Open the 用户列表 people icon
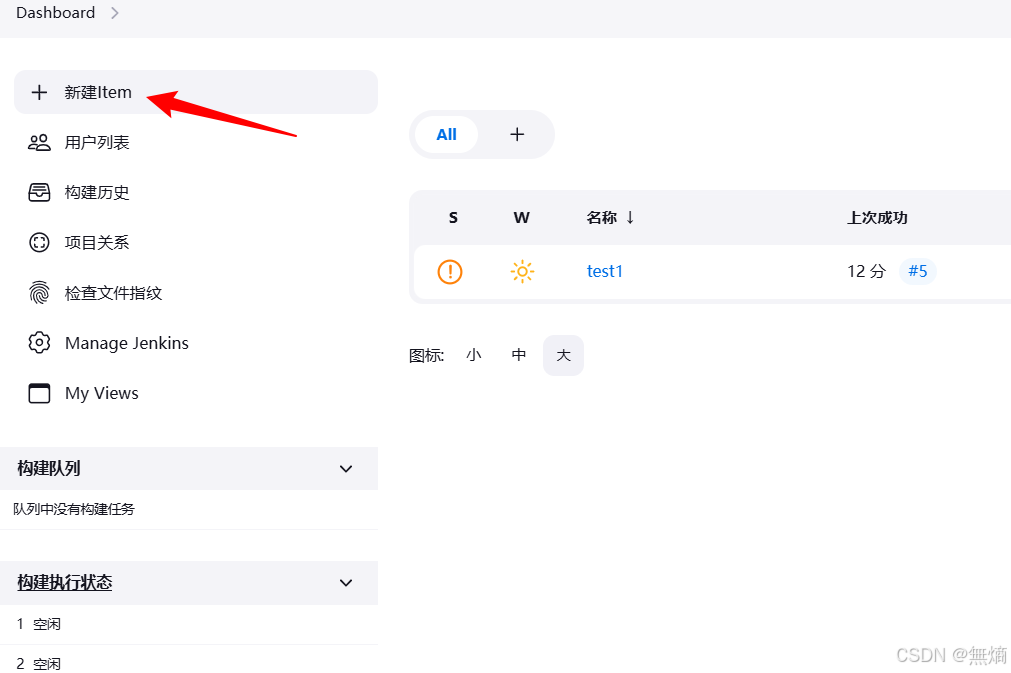The width and height of the screenshot is (1011, 673). click(x=39, y=143)
